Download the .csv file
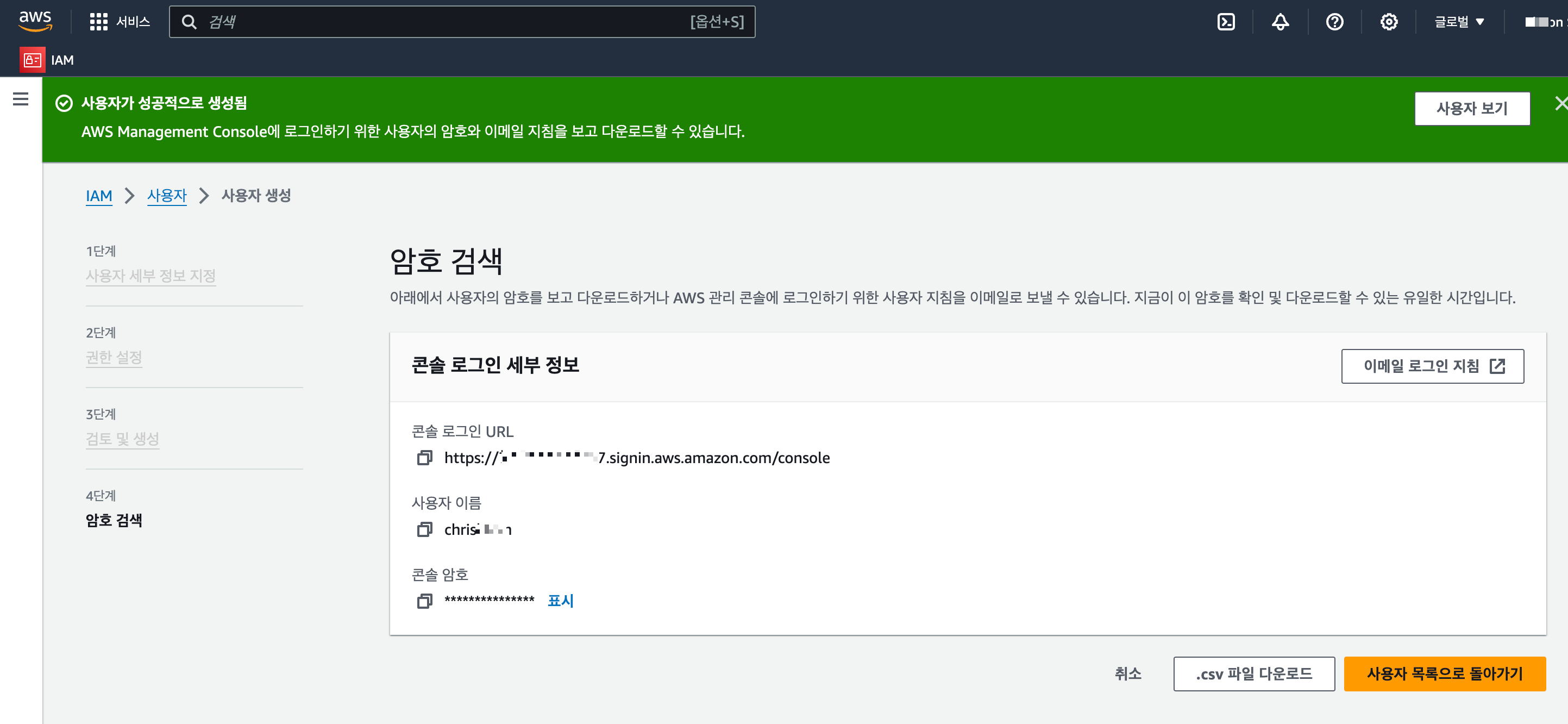1568x724 pixels. point(1253,673)
